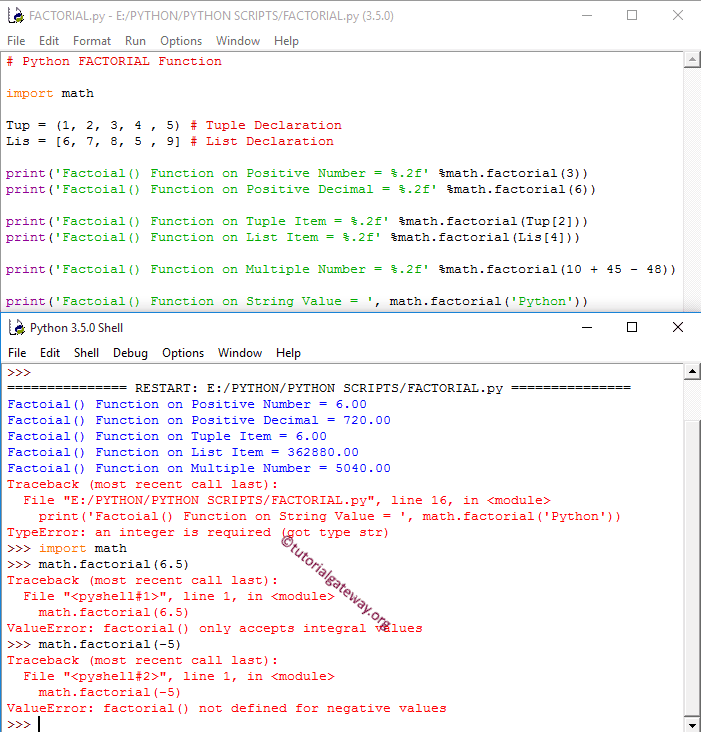Click traceback line 'File "<pyshell#1>"'
701x732 pixels.
click(x=179, y=596)
